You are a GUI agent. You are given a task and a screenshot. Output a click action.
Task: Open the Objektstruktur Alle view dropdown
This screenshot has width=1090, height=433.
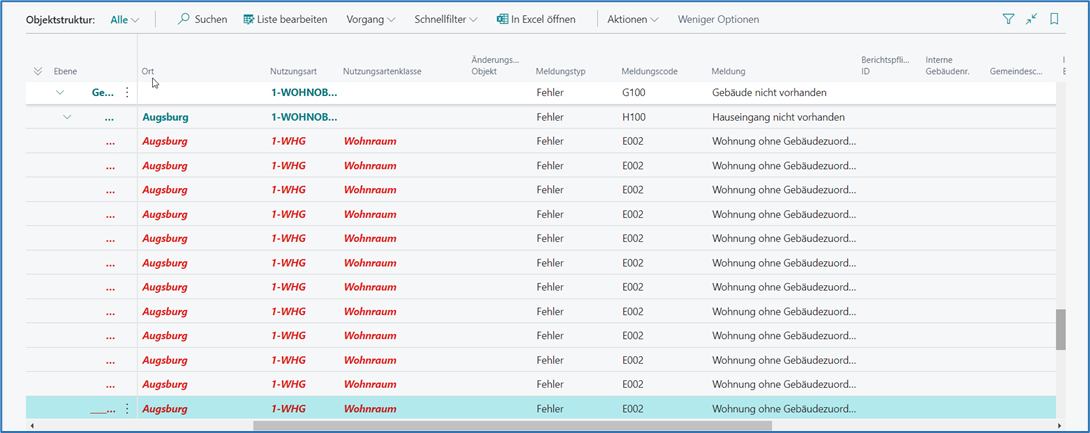click(x=125, y=19)
